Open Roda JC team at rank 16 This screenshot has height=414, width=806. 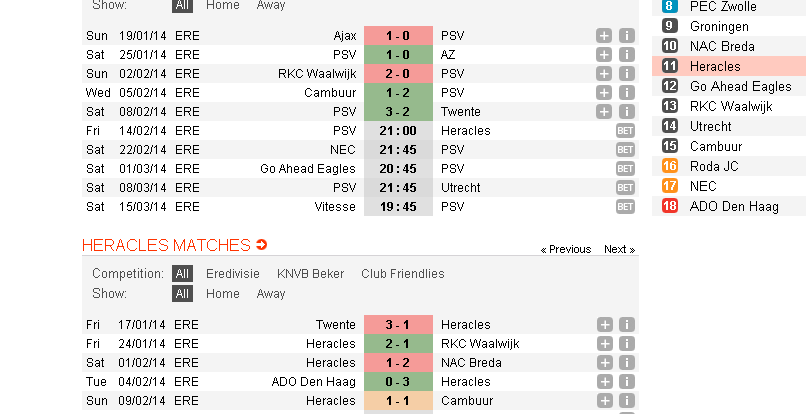click(x=714, y=166)
